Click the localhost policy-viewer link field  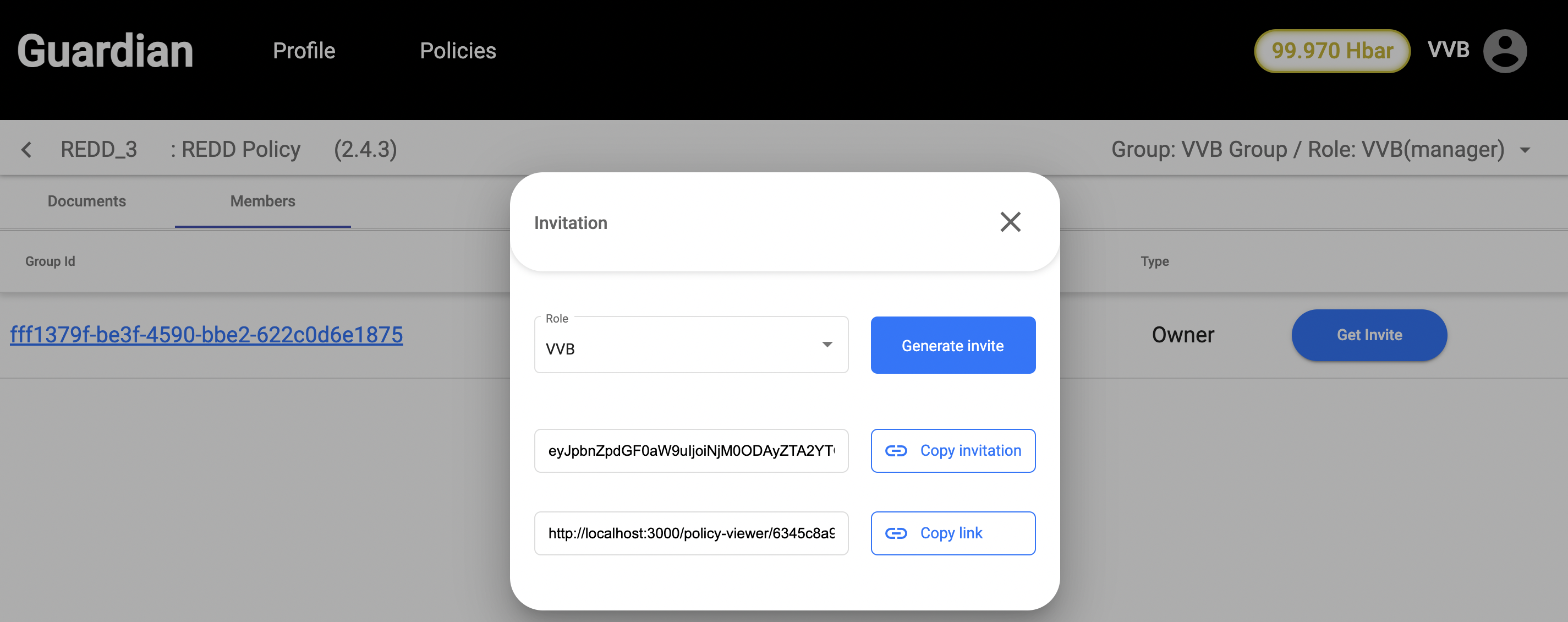pos(691,534)
